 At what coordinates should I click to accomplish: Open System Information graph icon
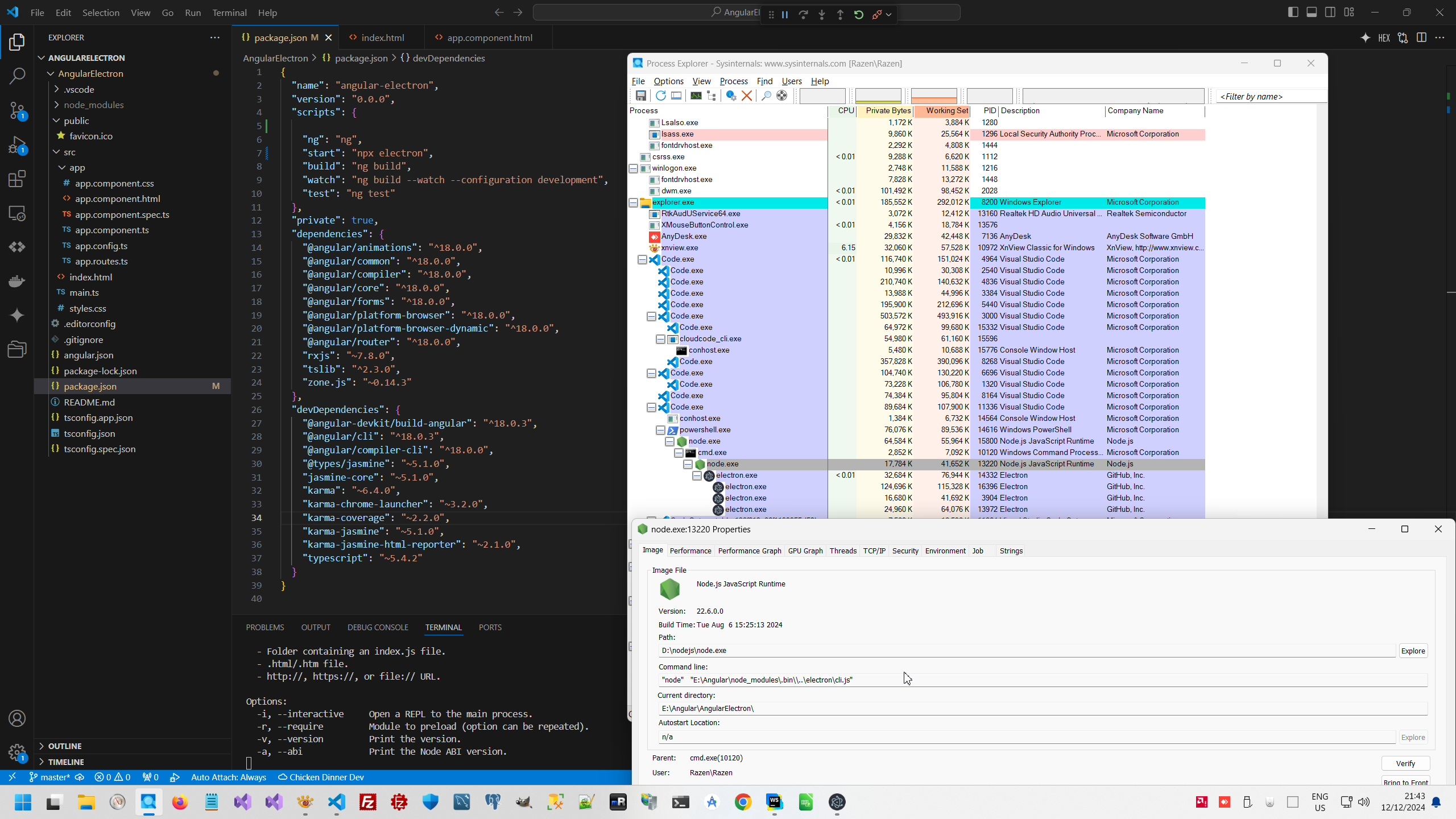(x=696, y=96)
